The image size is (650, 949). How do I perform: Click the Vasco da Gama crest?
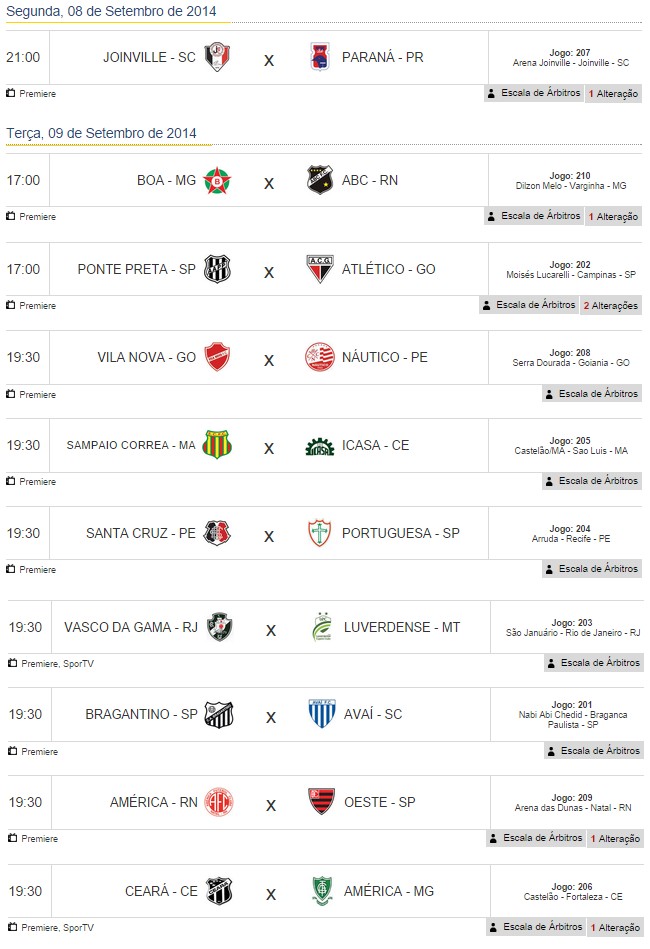(x=219, y=628)
